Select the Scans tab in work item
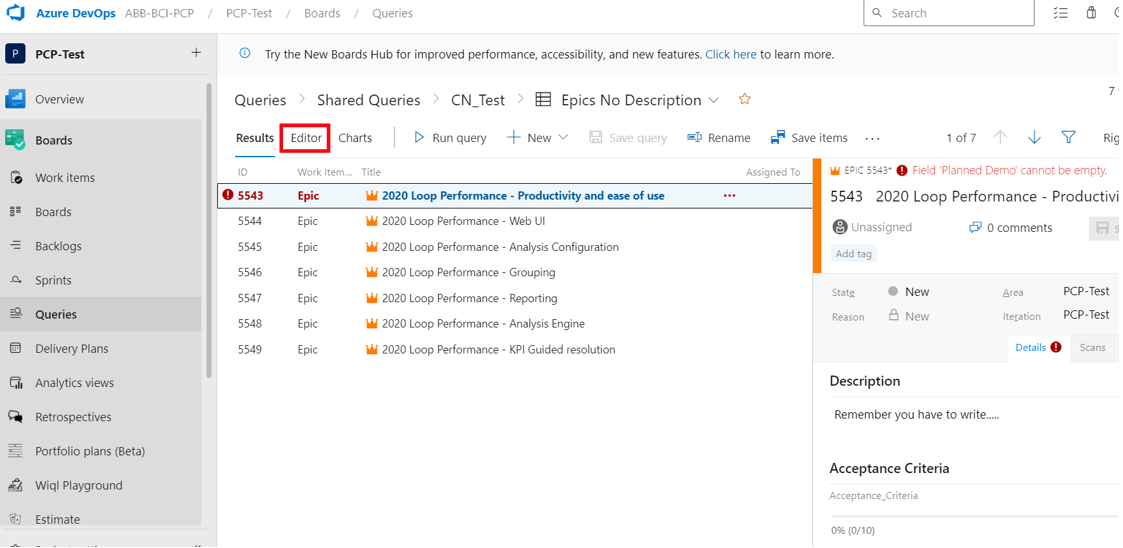1123x548 pixels. tap(1092, 347)
